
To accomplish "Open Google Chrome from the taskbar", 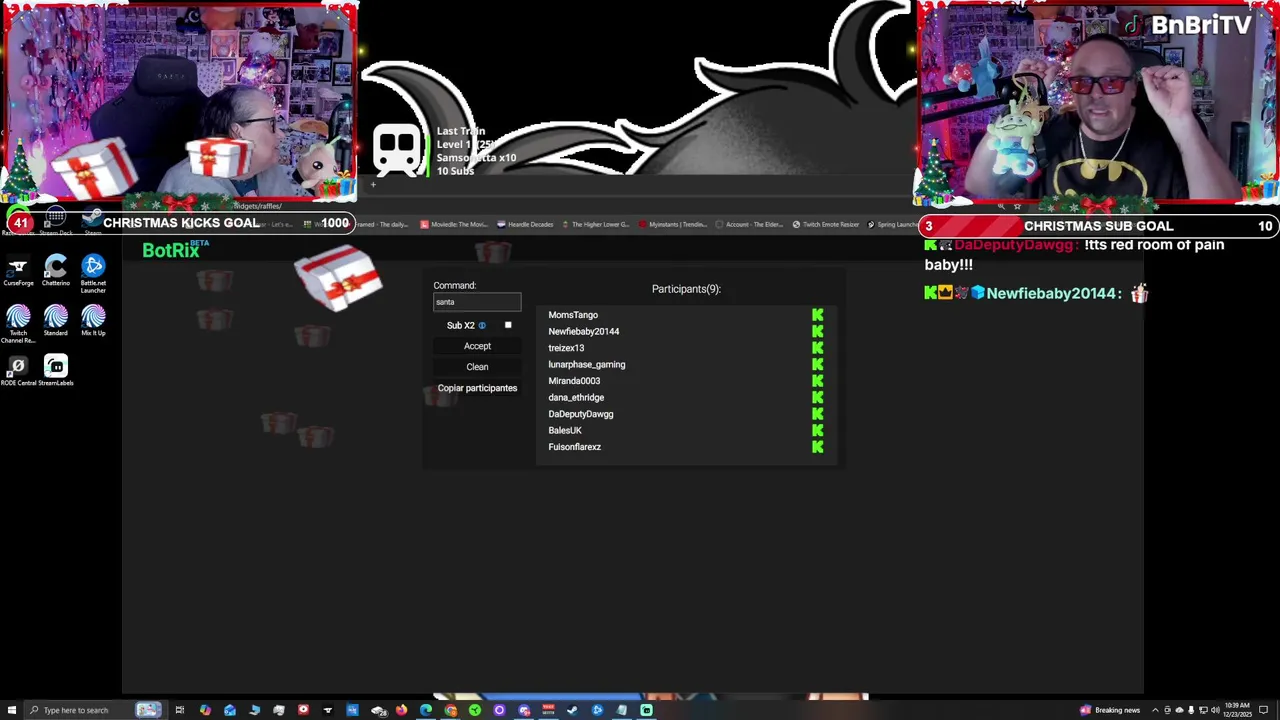I will tap(451, 710).
